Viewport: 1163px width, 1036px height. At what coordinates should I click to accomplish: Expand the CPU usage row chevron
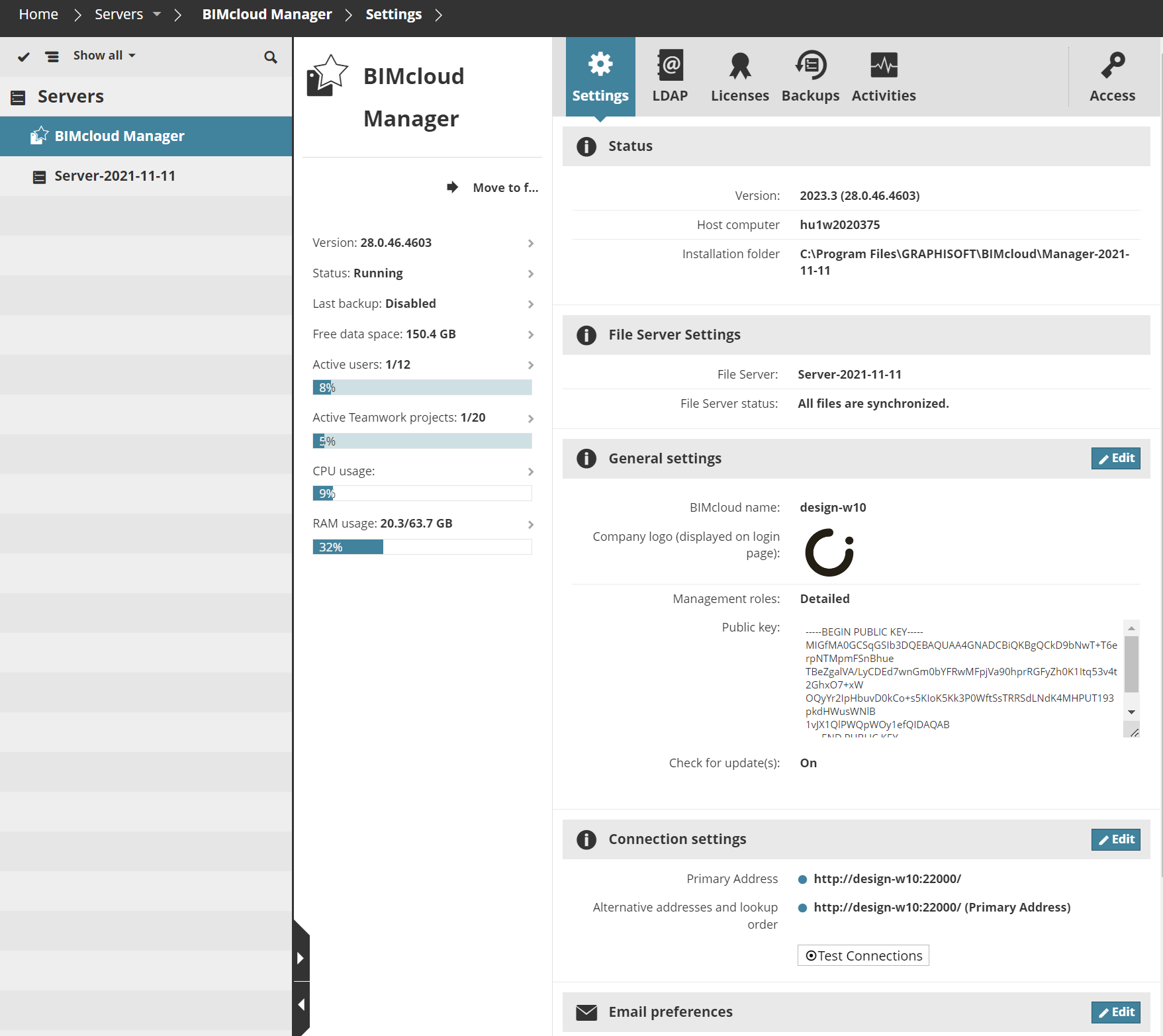[x=530, y=472]
